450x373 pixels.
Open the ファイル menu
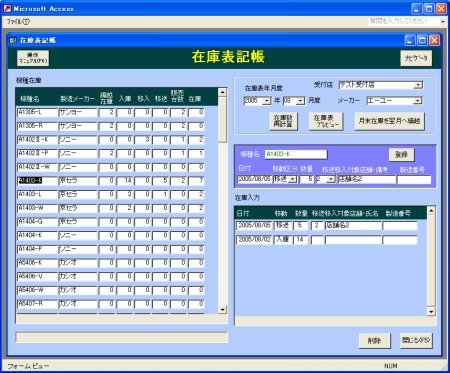click(x=18, y=21)
